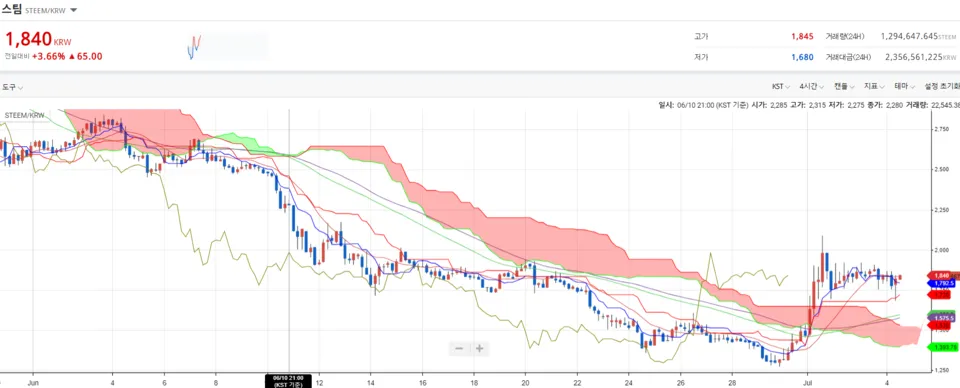The image size is (960, 388).
Task: Open the 도구 tools dropdown
Action: 12,87
